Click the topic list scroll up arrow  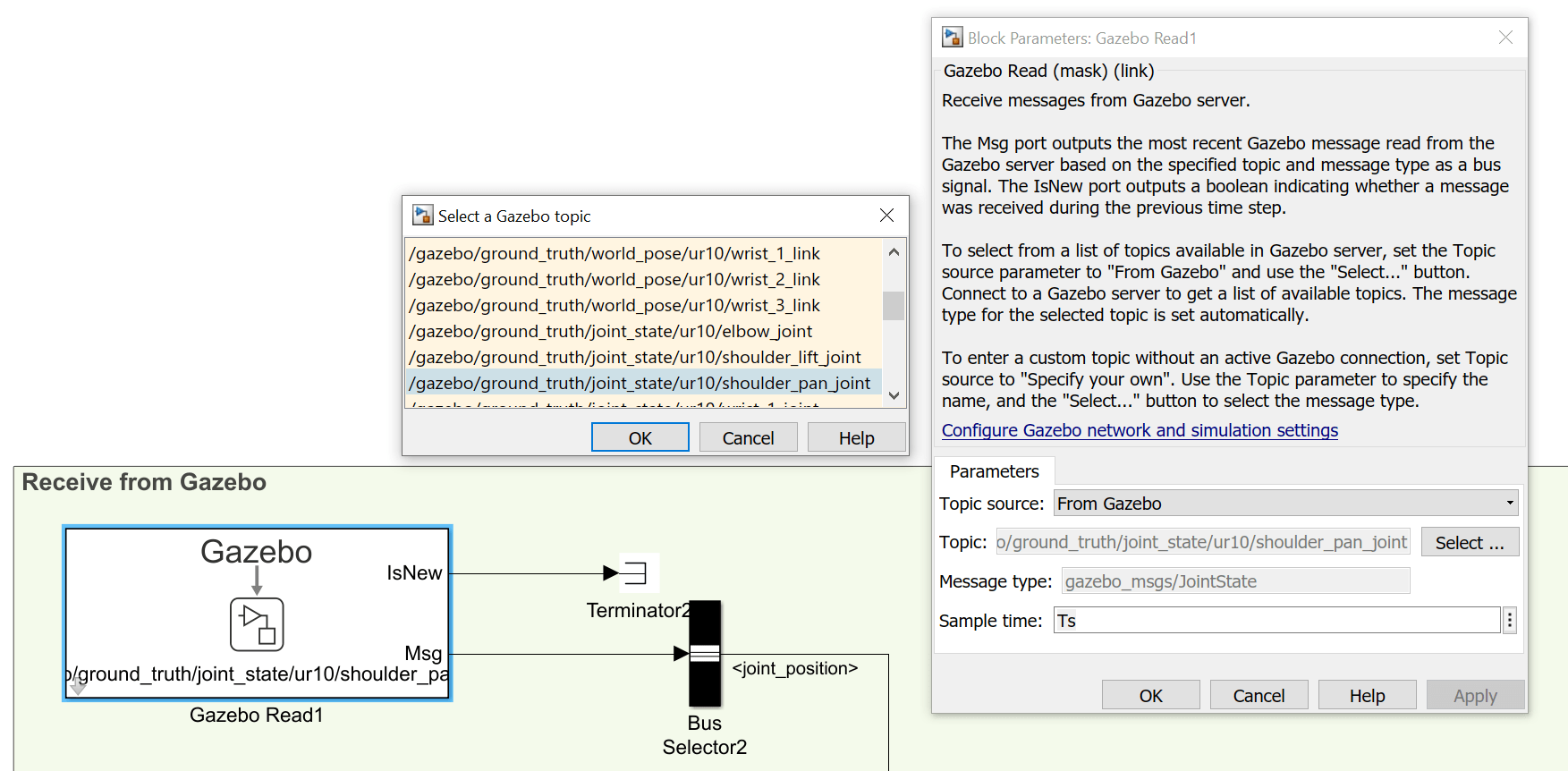[x=894, y=252]
